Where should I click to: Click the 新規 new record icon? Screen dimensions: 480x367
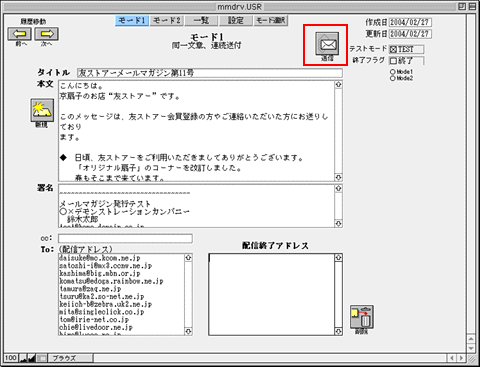[x=42, y=110]
